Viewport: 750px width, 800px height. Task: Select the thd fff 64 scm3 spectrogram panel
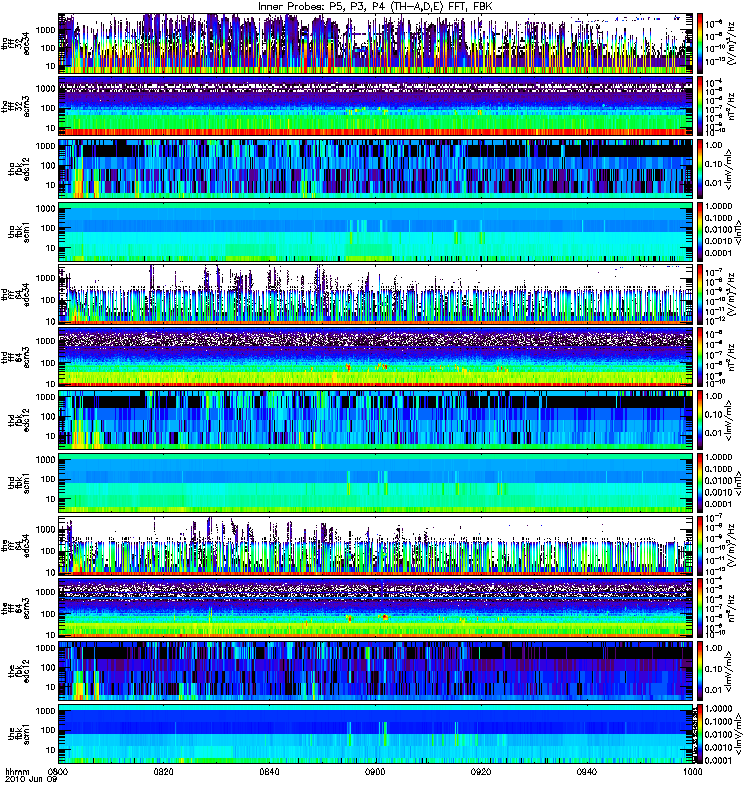point(376,358)
